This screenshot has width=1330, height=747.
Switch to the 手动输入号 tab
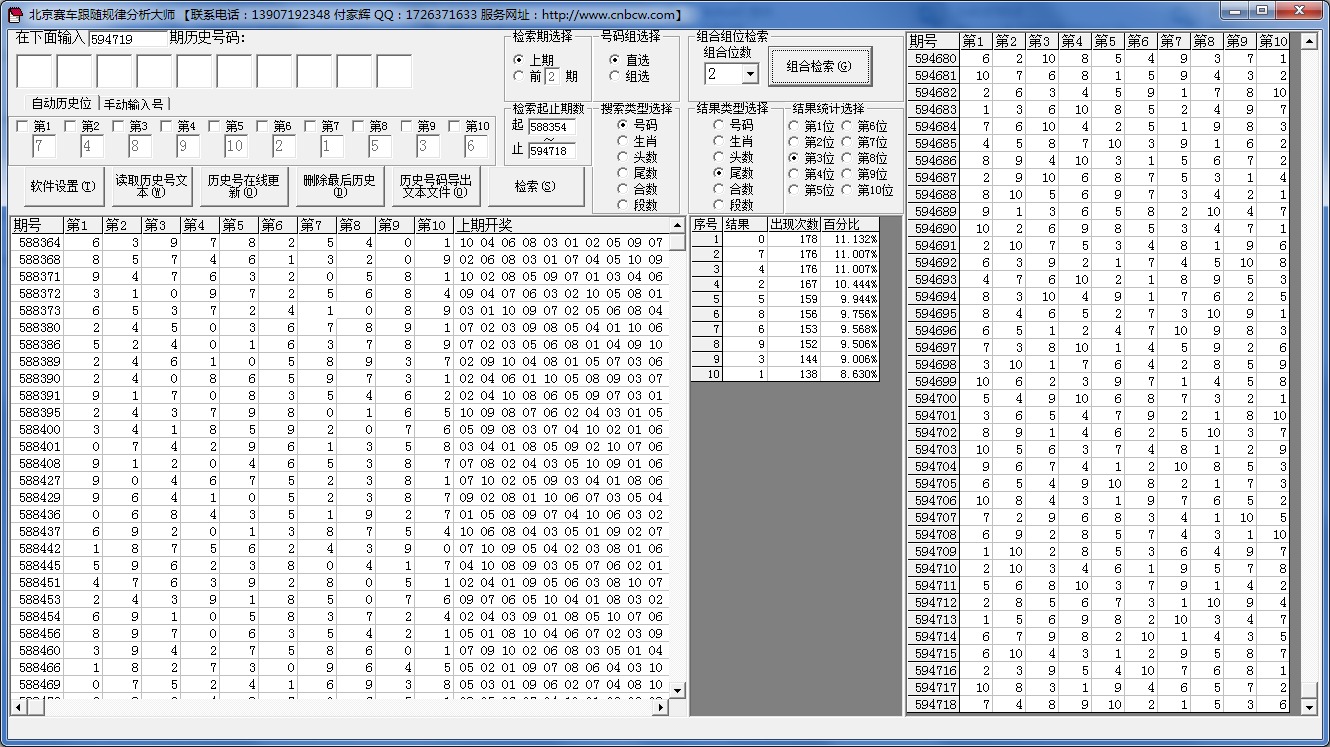coord(133,104)
